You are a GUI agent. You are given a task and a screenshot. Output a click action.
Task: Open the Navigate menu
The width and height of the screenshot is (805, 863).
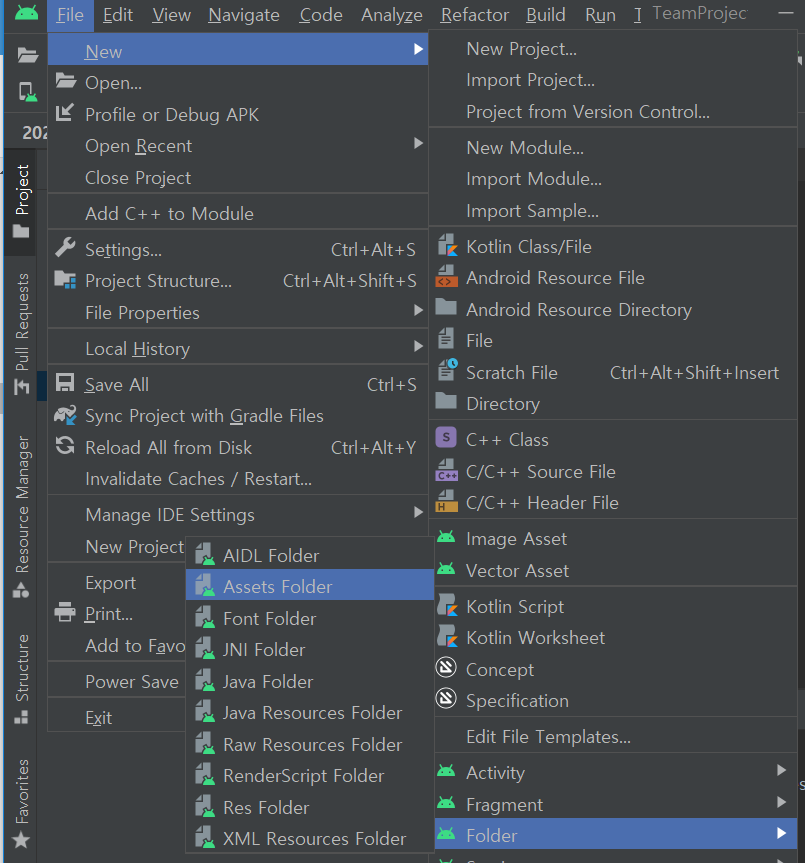click(244, 15)
